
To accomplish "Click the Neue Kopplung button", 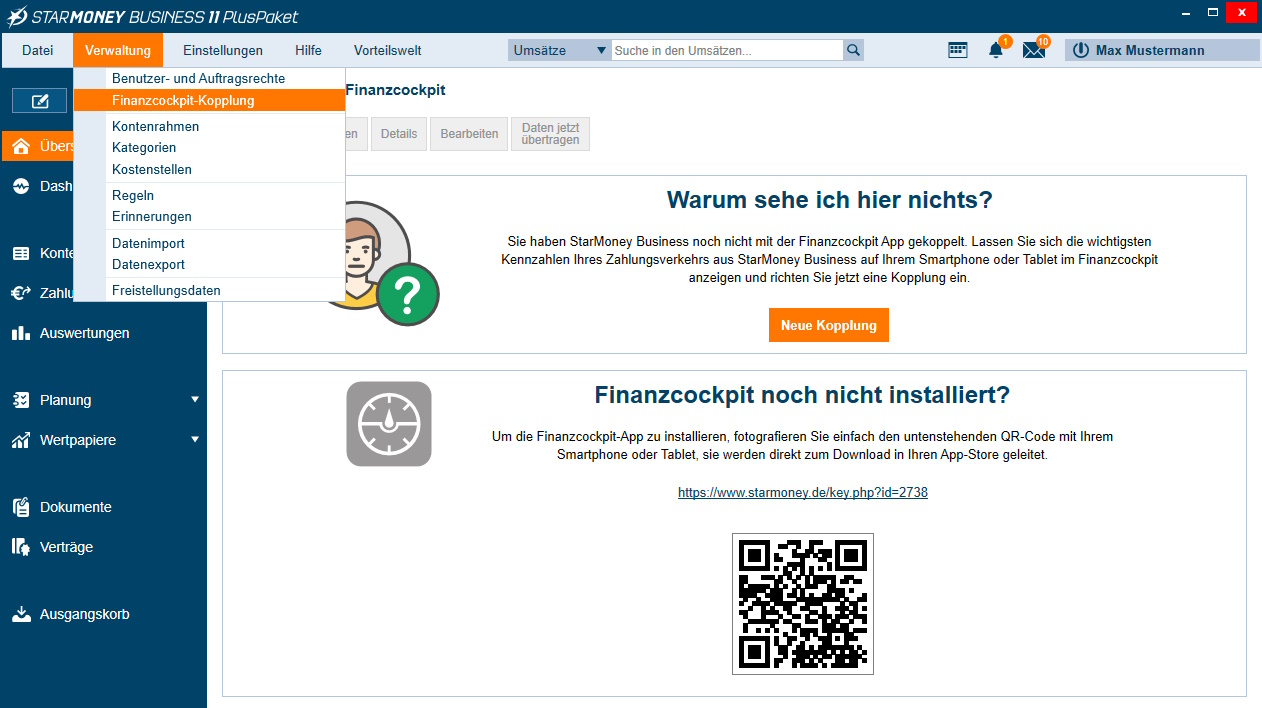I will 828,325.
